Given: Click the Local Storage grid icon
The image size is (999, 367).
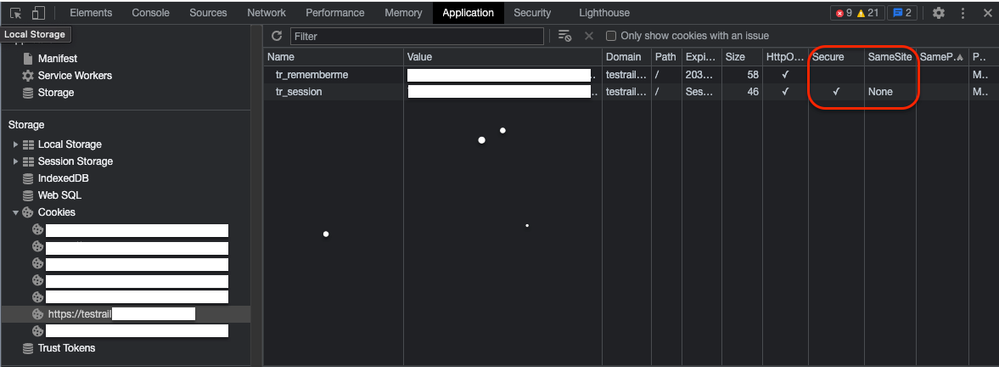Looking at the screenshot, I should point(28,145).
